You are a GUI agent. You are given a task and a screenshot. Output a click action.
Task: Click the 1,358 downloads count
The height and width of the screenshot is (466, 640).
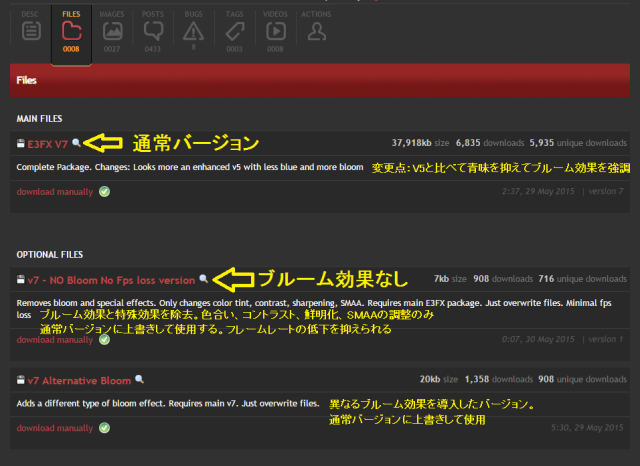499,379
